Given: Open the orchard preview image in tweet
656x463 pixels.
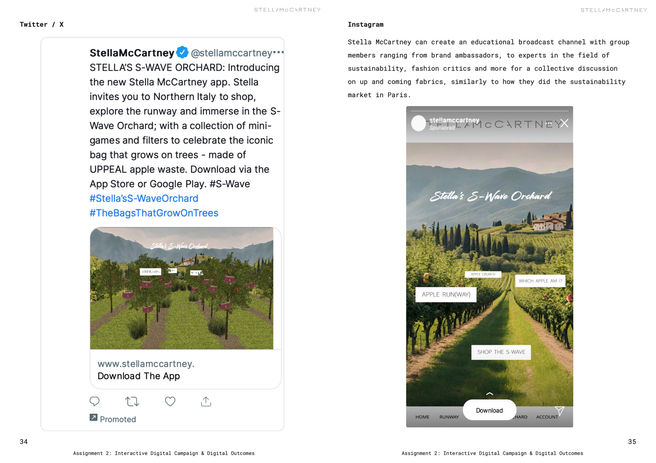Looking at the screenshot, I should (x=181, y=288).
